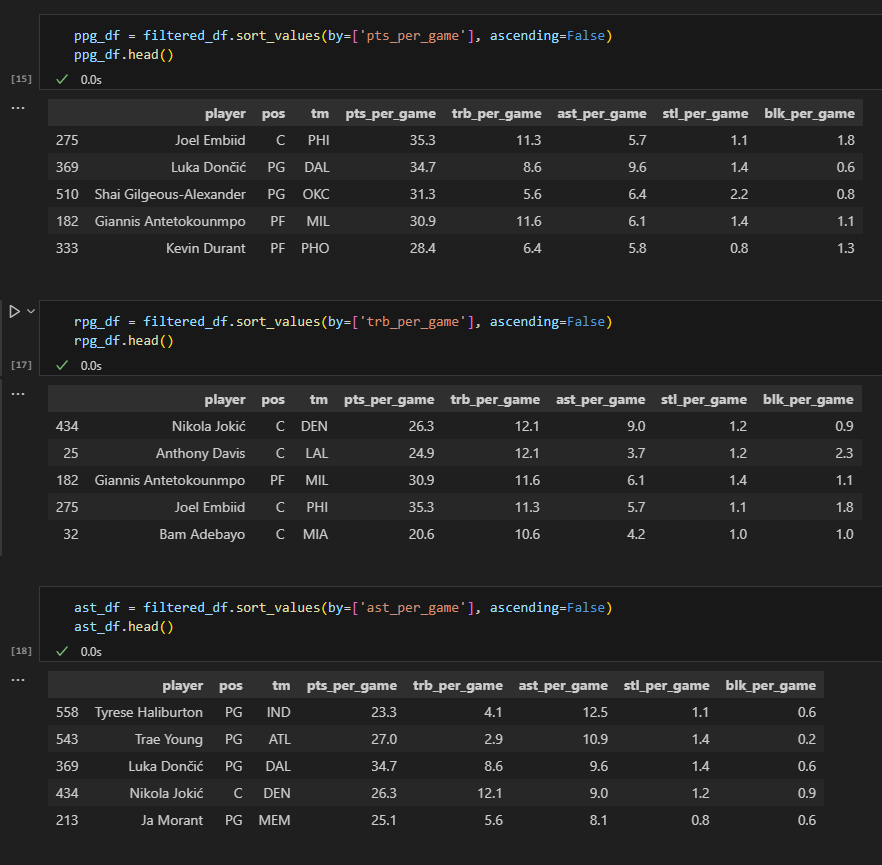Click trb_per_game header in second table
This screenshot has height=865, width=882.
(x=495, y=400)
